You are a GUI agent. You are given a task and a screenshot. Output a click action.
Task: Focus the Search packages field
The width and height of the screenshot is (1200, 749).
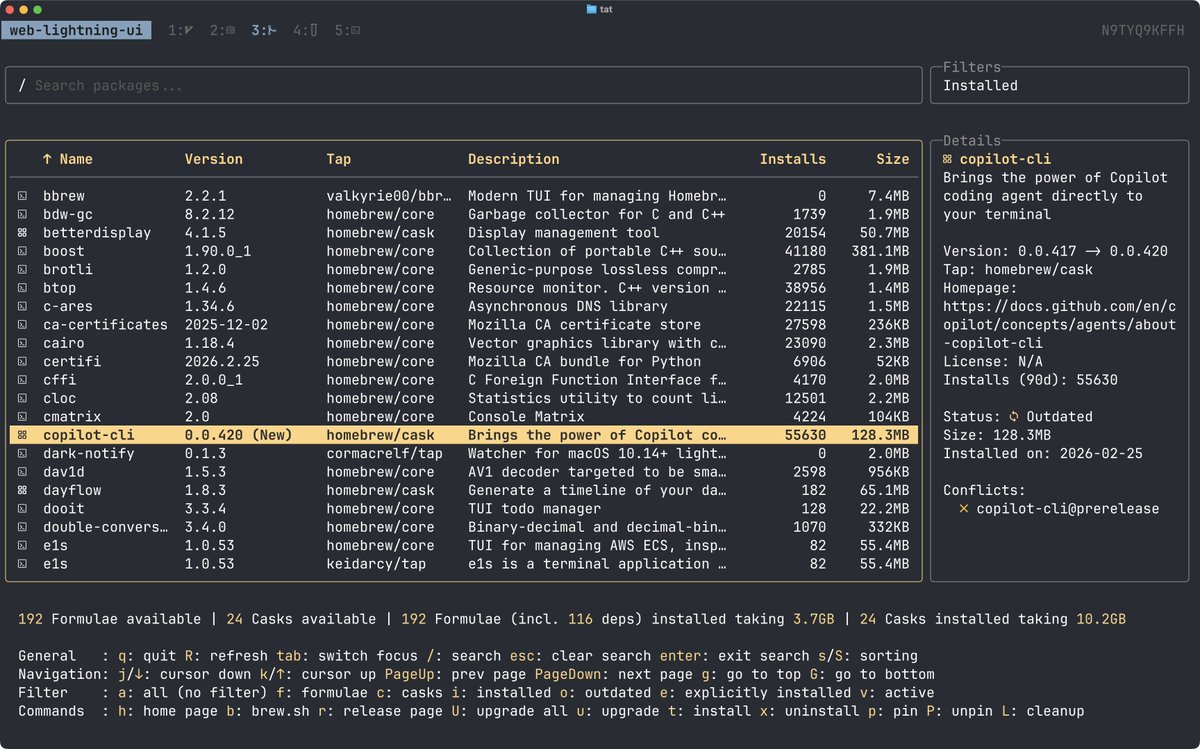(464, 85)
